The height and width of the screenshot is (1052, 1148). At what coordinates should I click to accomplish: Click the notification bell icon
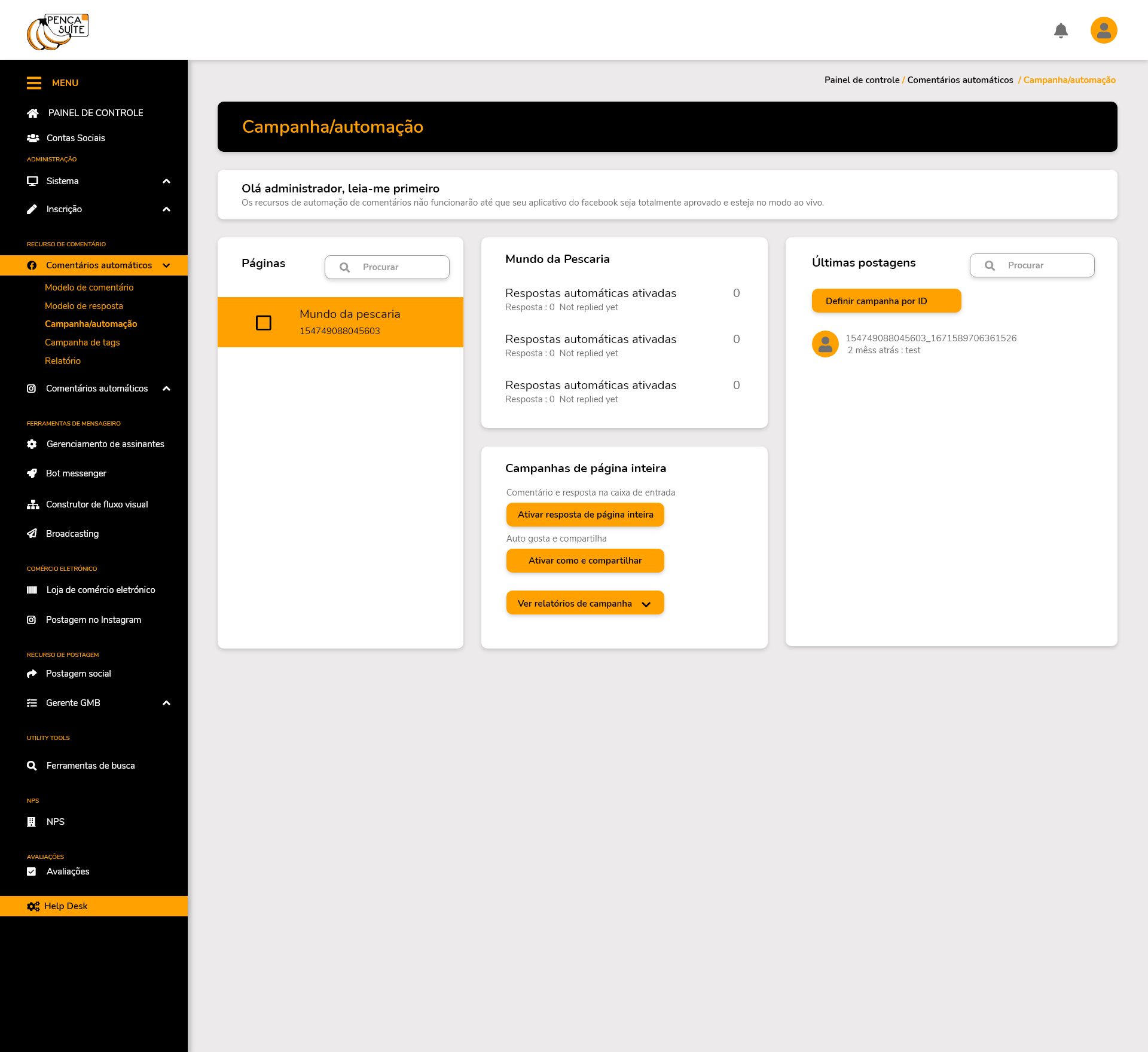(1061, 30)
